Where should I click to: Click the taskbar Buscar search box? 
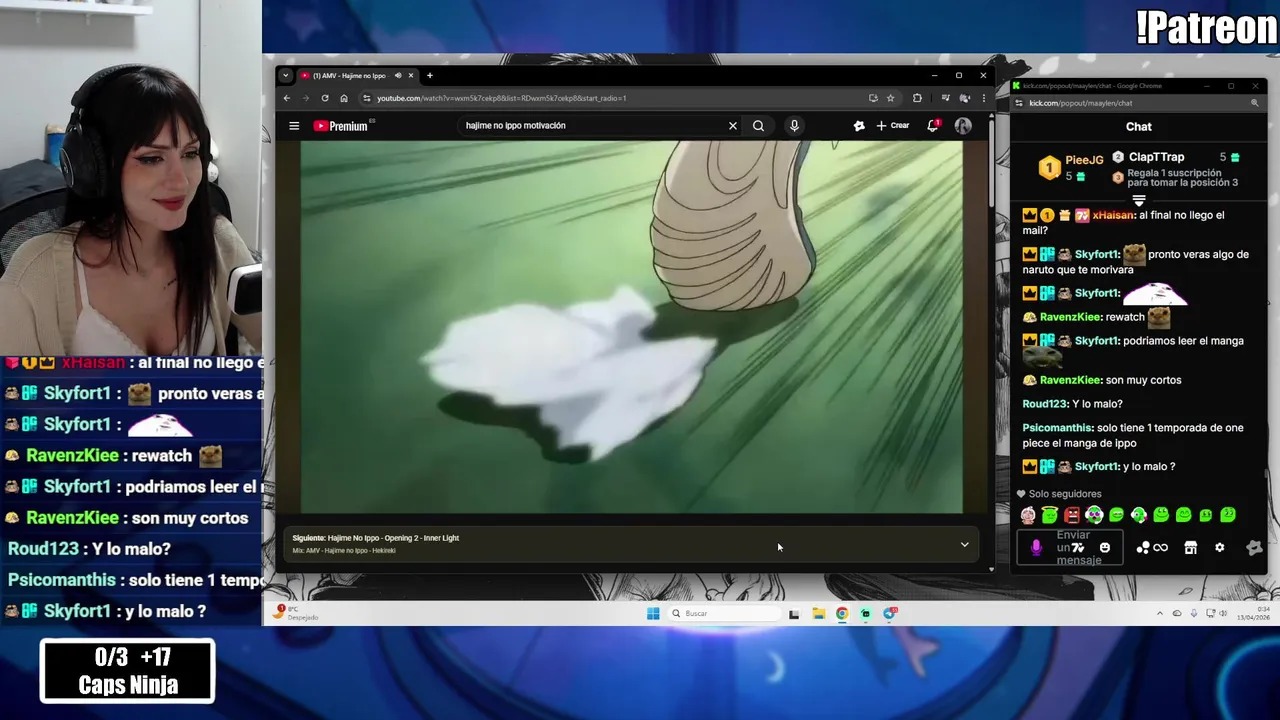point(725,614)
